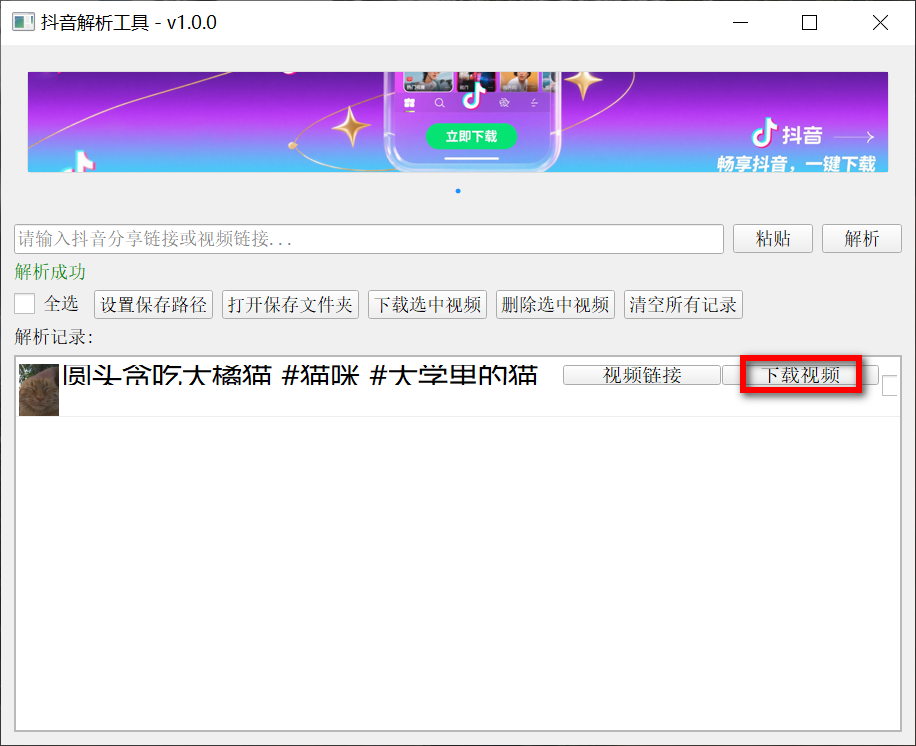Click 删除选中视频 button
The width and height of the screenshot is (916, 746).
pyautogui.click(x=555, y=304)
